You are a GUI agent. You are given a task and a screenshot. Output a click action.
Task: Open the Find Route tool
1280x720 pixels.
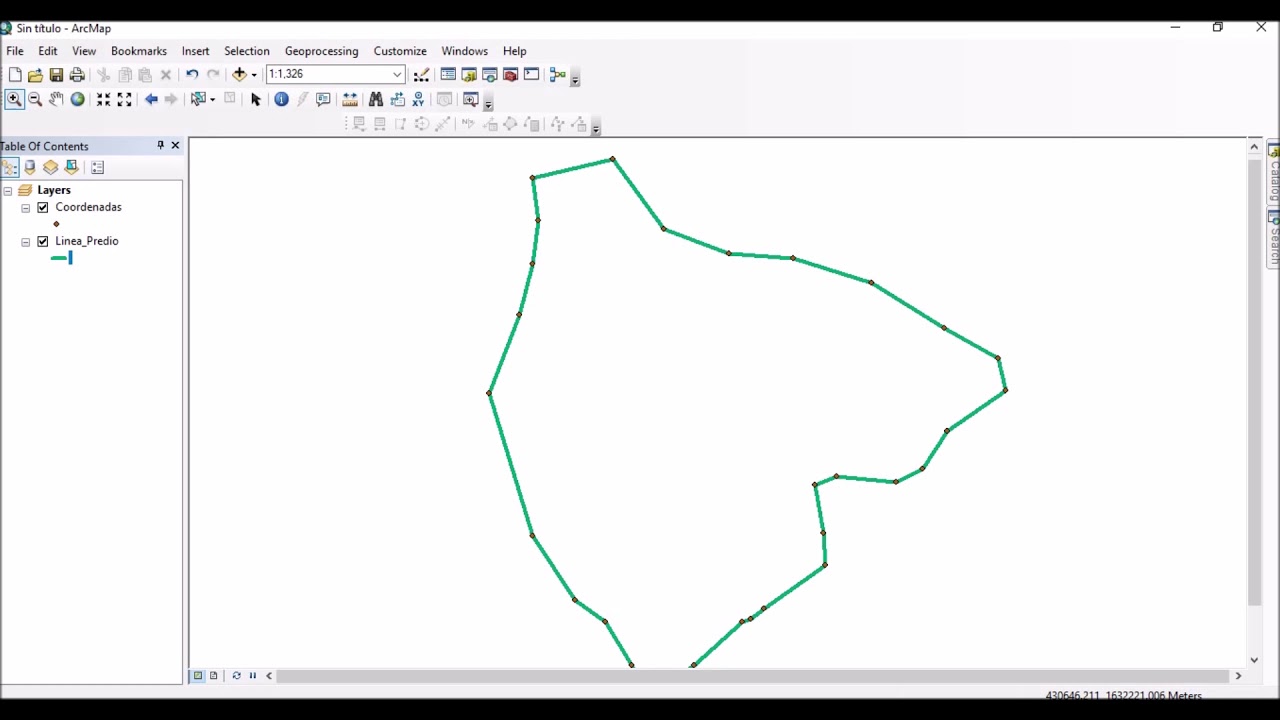point(397,99)
